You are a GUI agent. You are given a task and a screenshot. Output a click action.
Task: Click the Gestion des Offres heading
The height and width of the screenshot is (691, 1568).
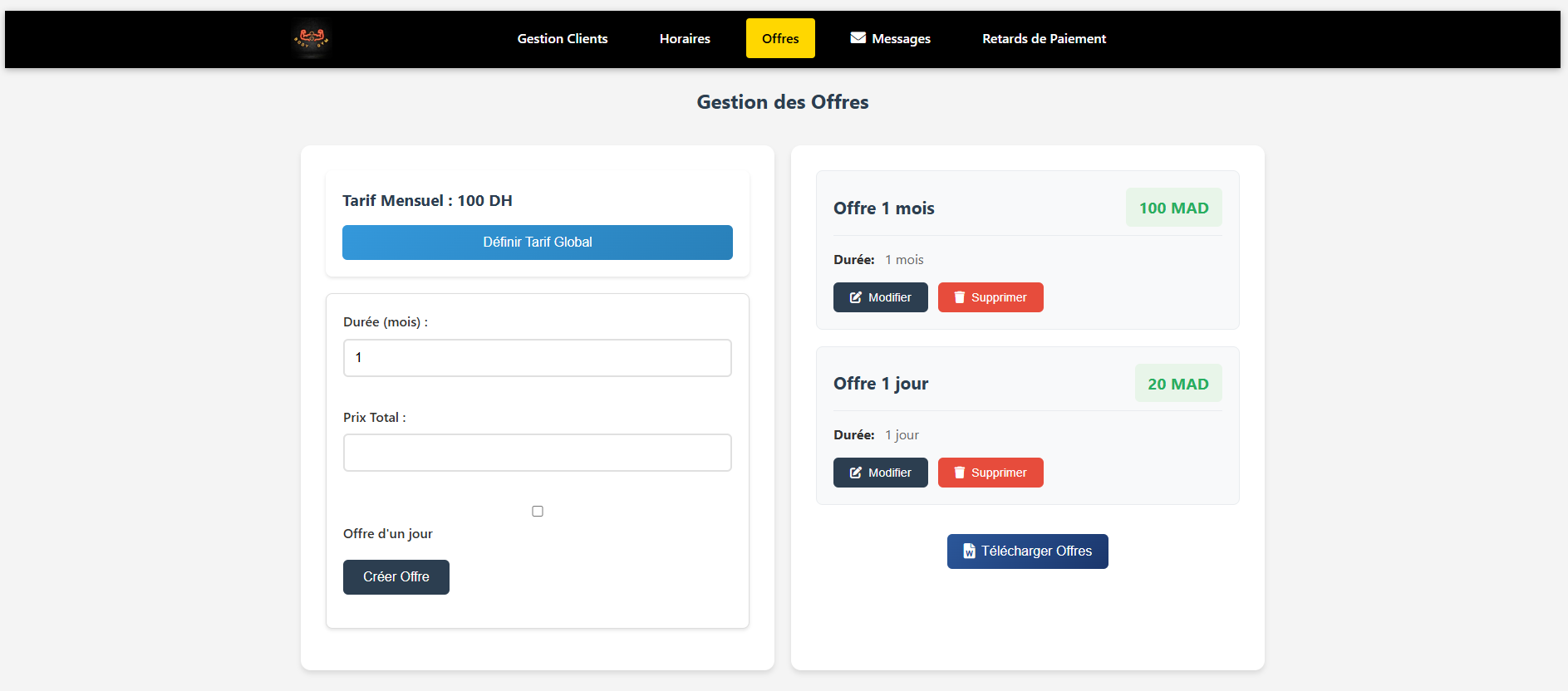pos(783,102)
